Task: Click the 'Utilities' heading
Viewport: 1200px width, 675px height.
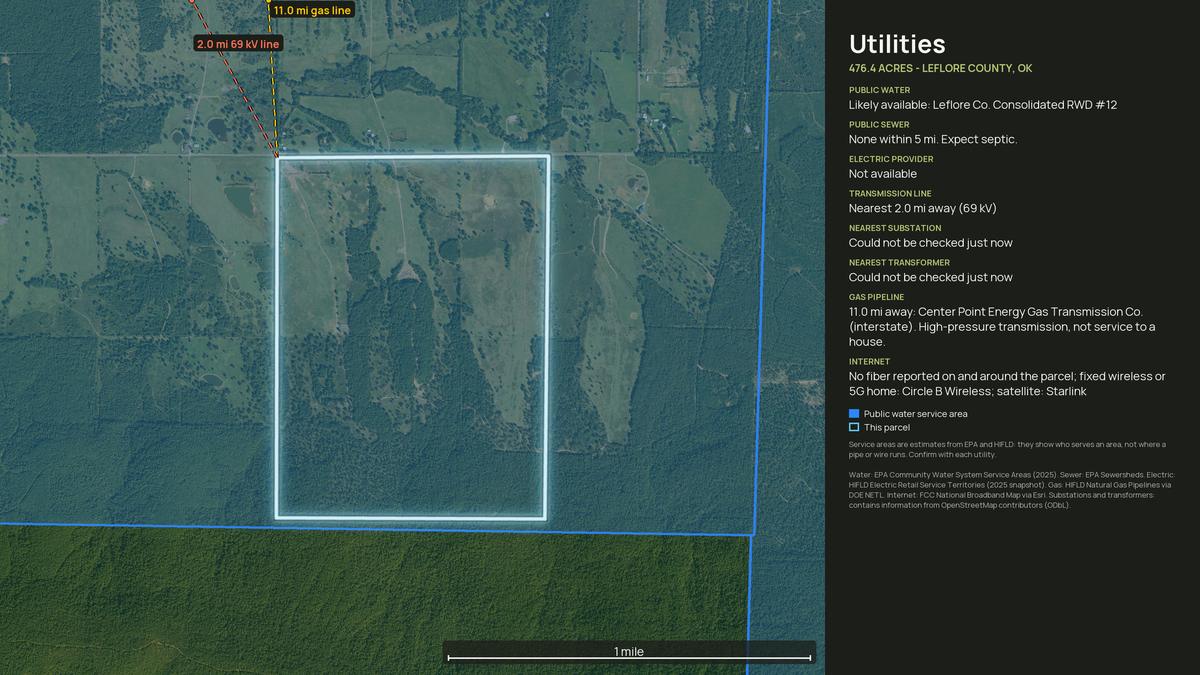Action: click(x=897, y=44)
